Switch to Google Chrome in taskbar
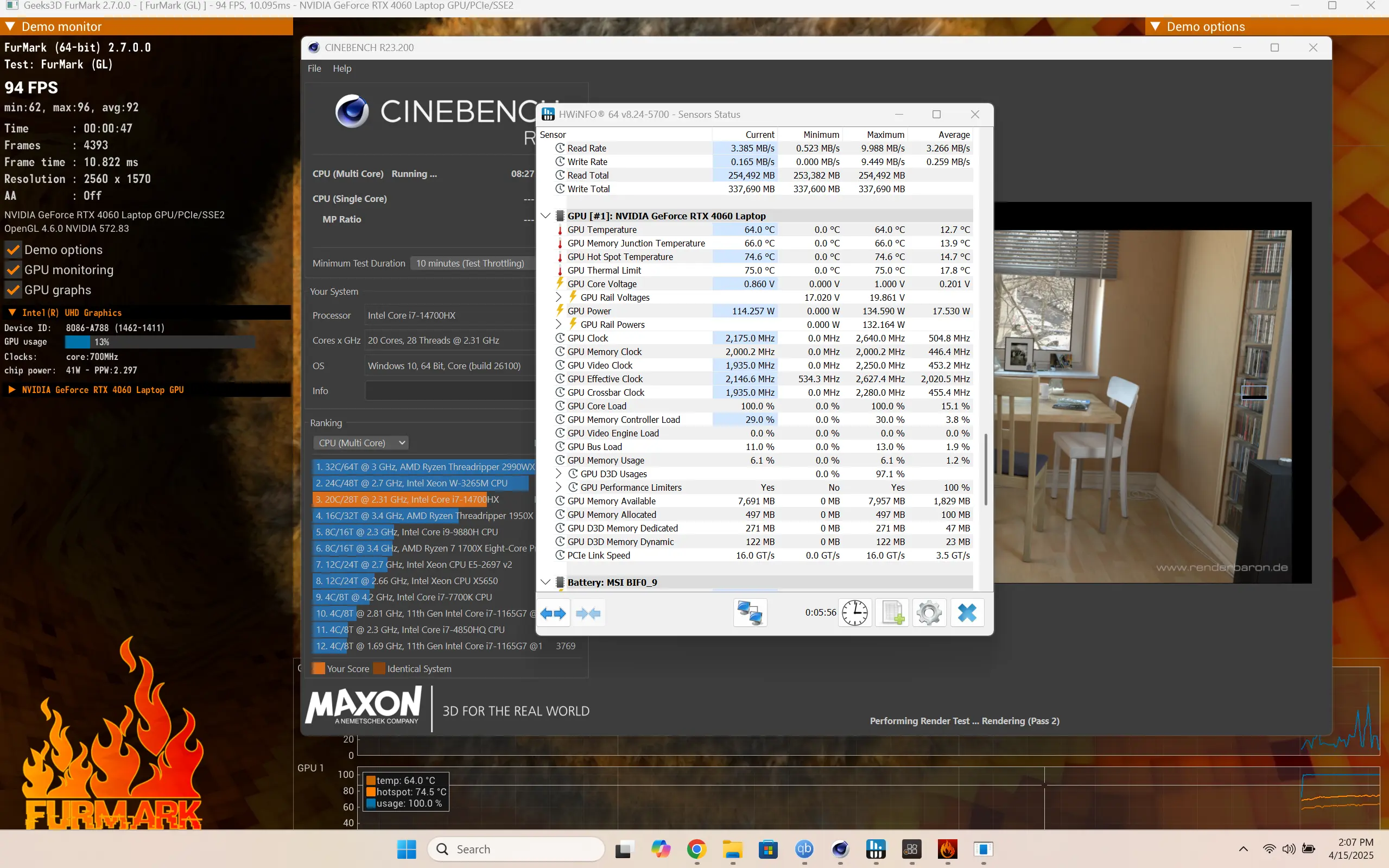This screenshot has width=1389, height=868. [696, 849]
